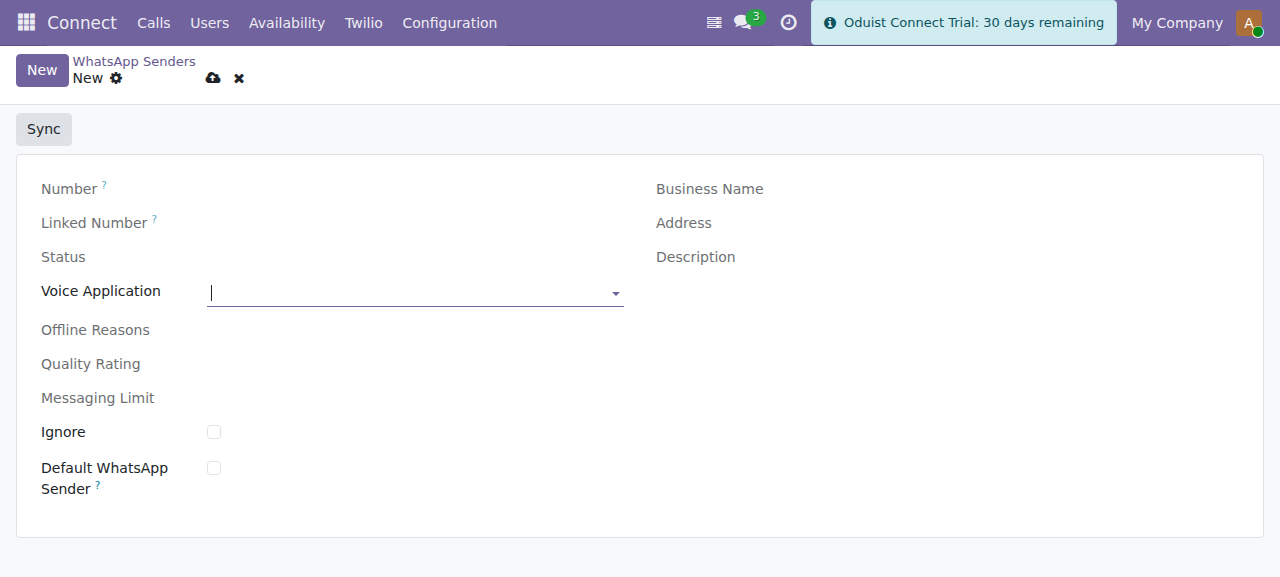Open the Availability menu

tap(287, 22)
